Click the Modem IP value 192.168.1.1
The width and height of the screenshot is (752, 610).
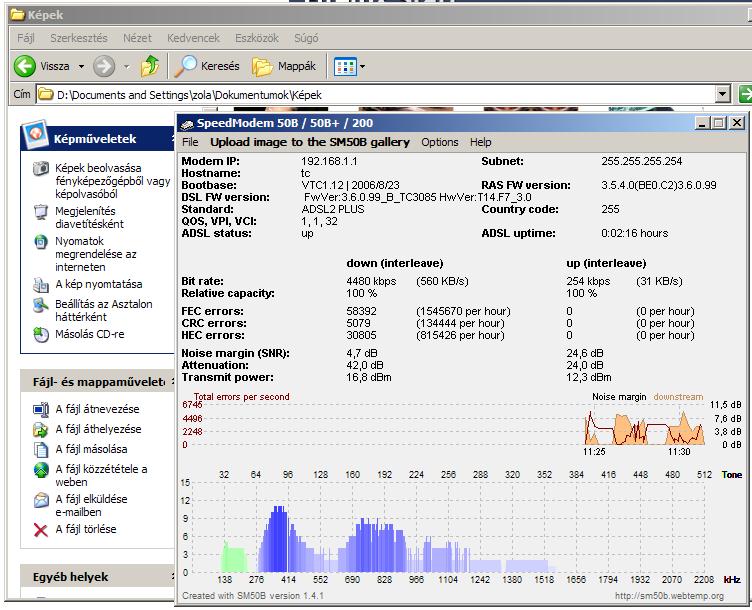(x=329, y=161)
